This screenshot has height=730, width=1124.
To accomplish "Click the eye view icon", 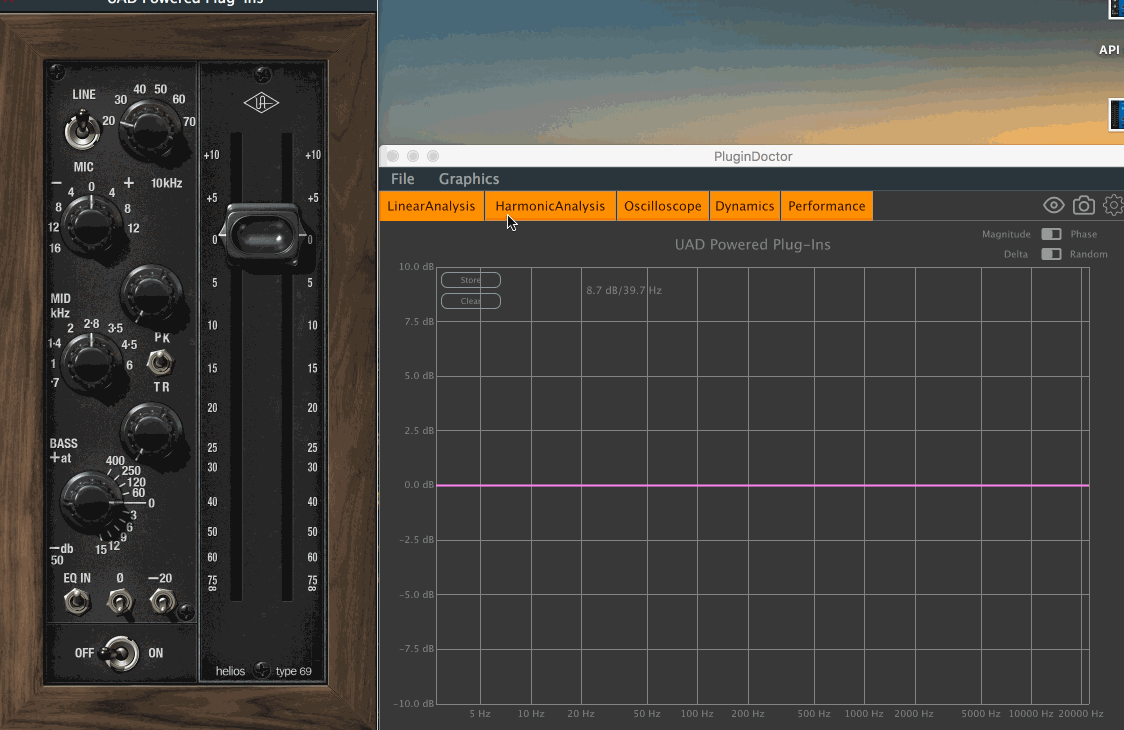I will click(1053, 206).
